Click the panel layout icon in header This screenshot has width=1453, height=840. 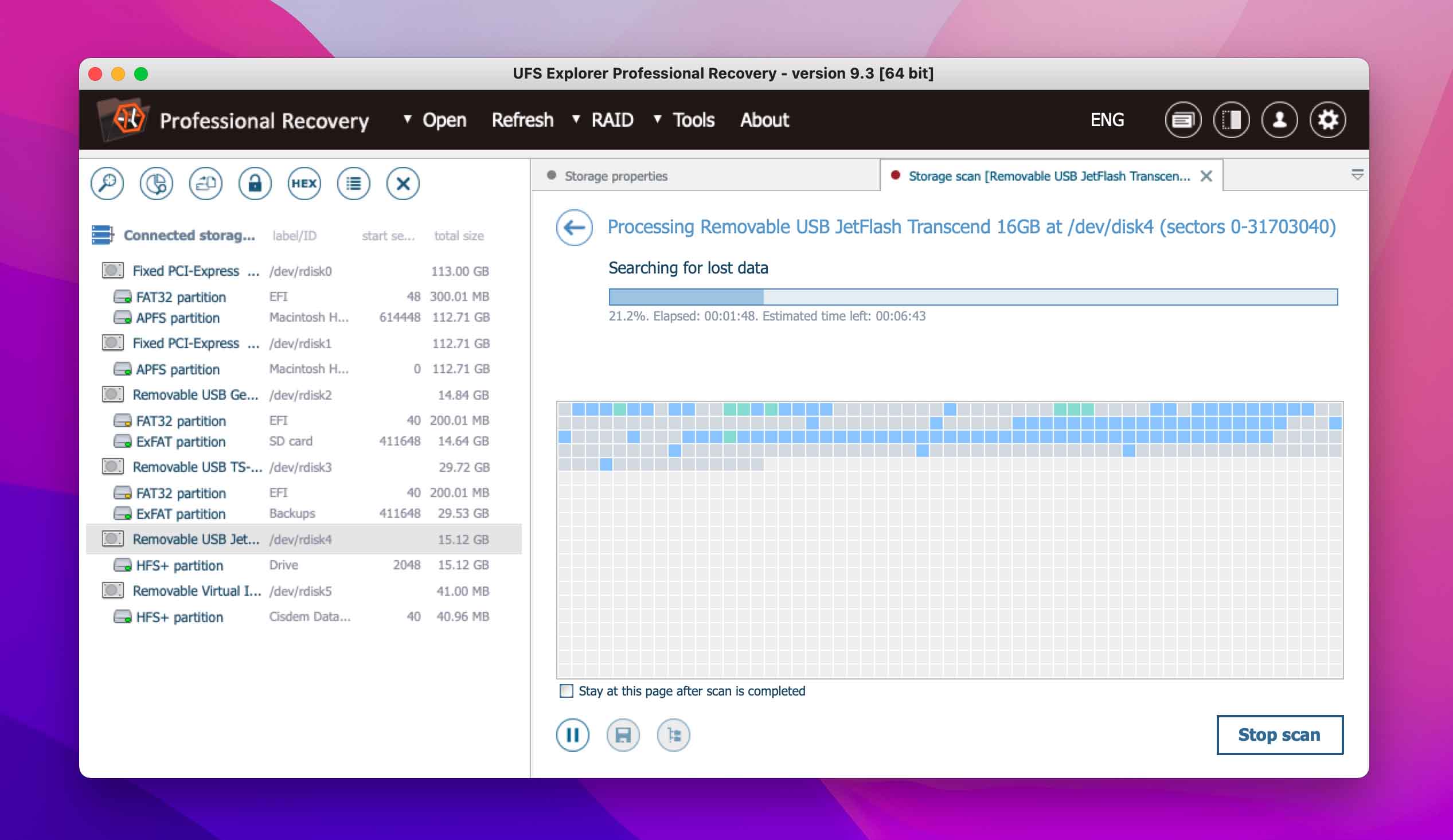pyautogui.click(x=1232, y=120)
